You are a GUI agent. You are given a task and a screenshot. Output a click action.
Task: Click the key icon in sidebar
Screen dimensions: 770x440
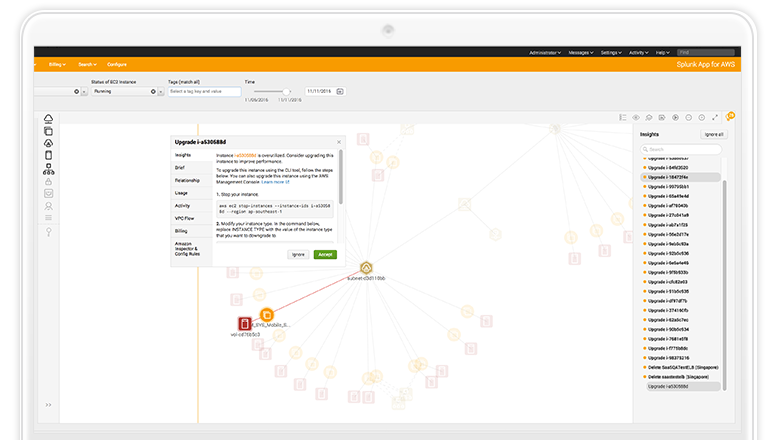click(x=48, y=231)
